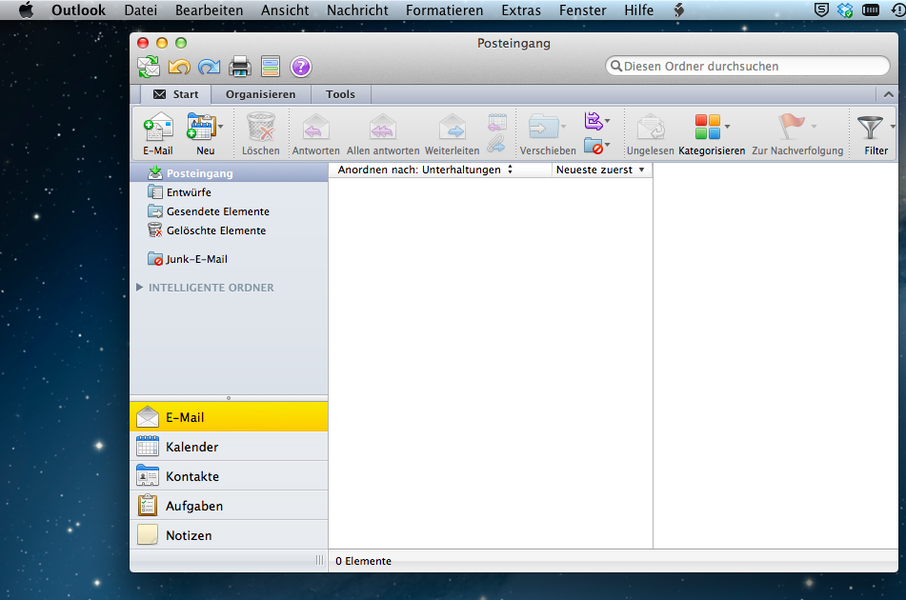Open the Extras menu
This screenshot has width=906, height=600.
[x=521, y=10]
